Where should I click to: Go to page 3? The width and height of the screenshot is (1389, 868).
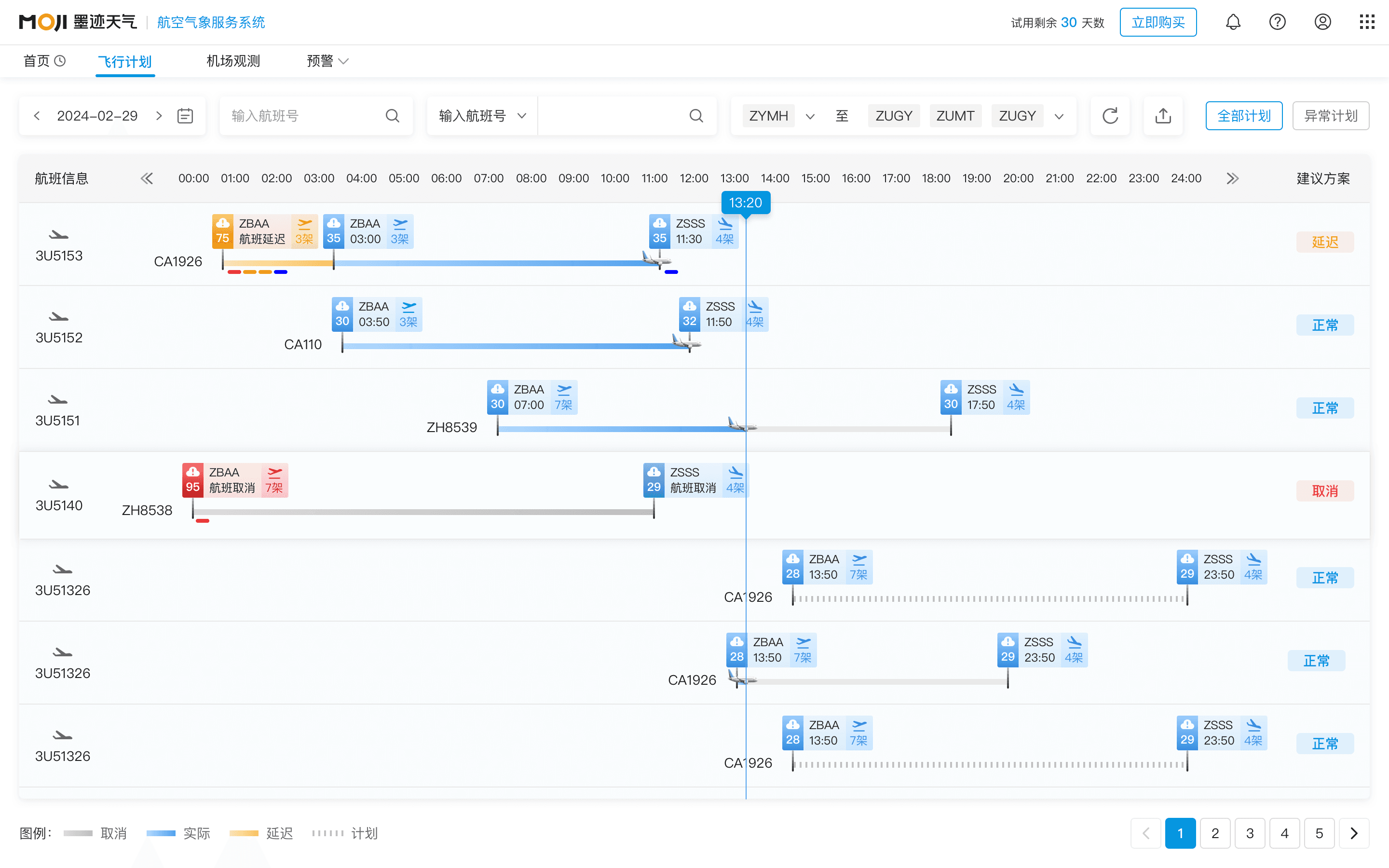coord(1250,833)
